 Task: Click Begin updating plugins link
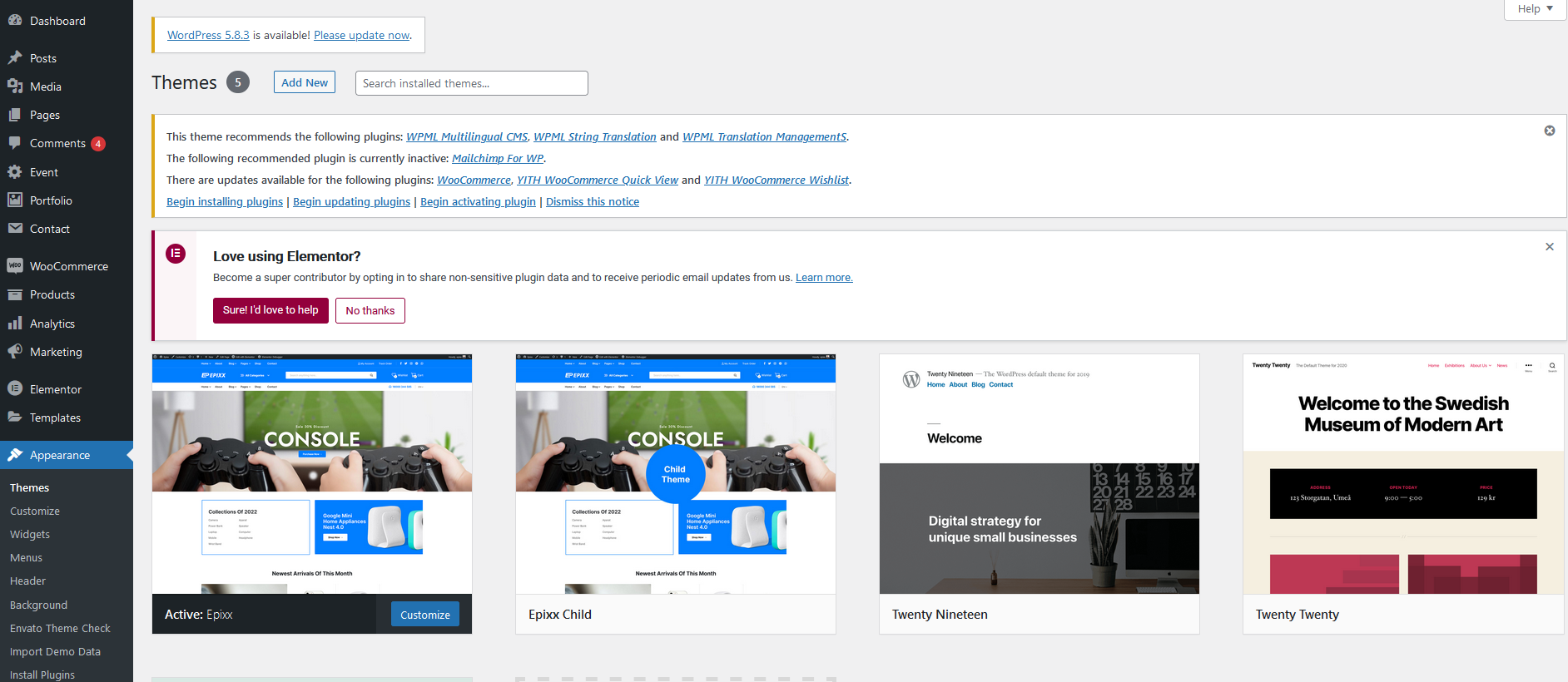[x=351, y=201]
